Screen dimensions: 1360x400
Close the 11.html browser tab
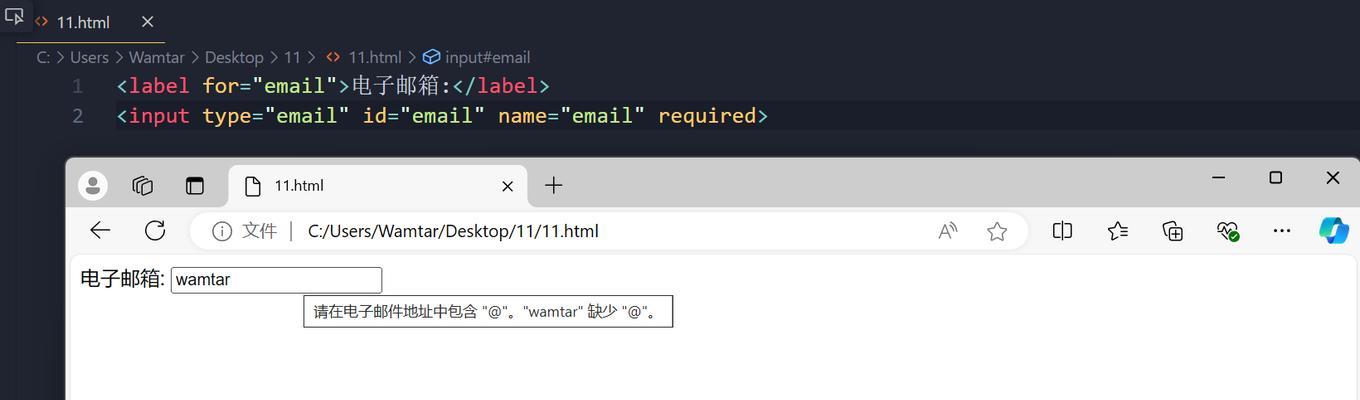click(x=507, y=186)
